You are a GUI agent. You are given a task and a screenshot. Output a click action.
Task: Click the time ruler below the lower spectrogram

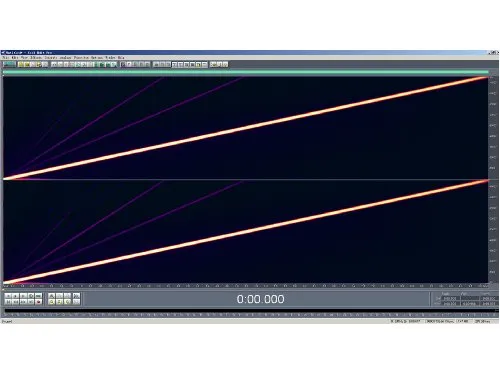(x=246, y=286)
